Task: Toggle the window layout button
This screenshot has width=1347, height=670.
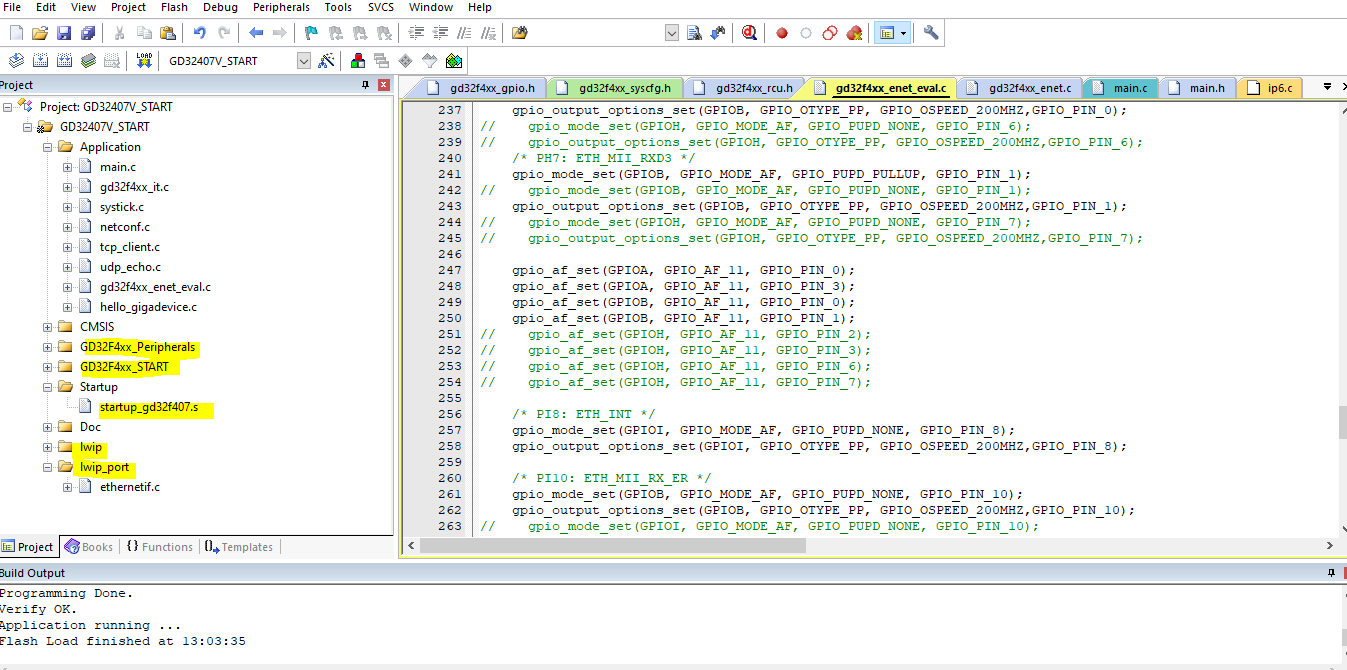Action: tap(885, 33)
